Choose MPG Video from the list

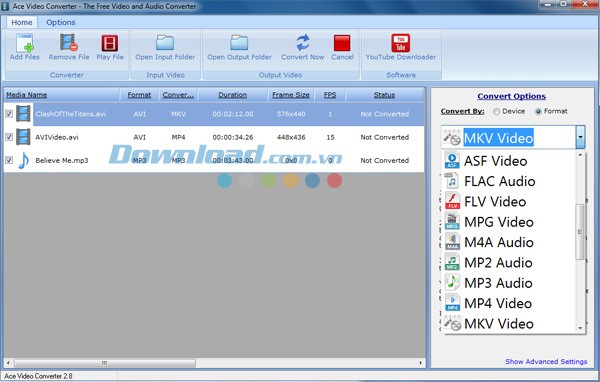coord(499,222)
